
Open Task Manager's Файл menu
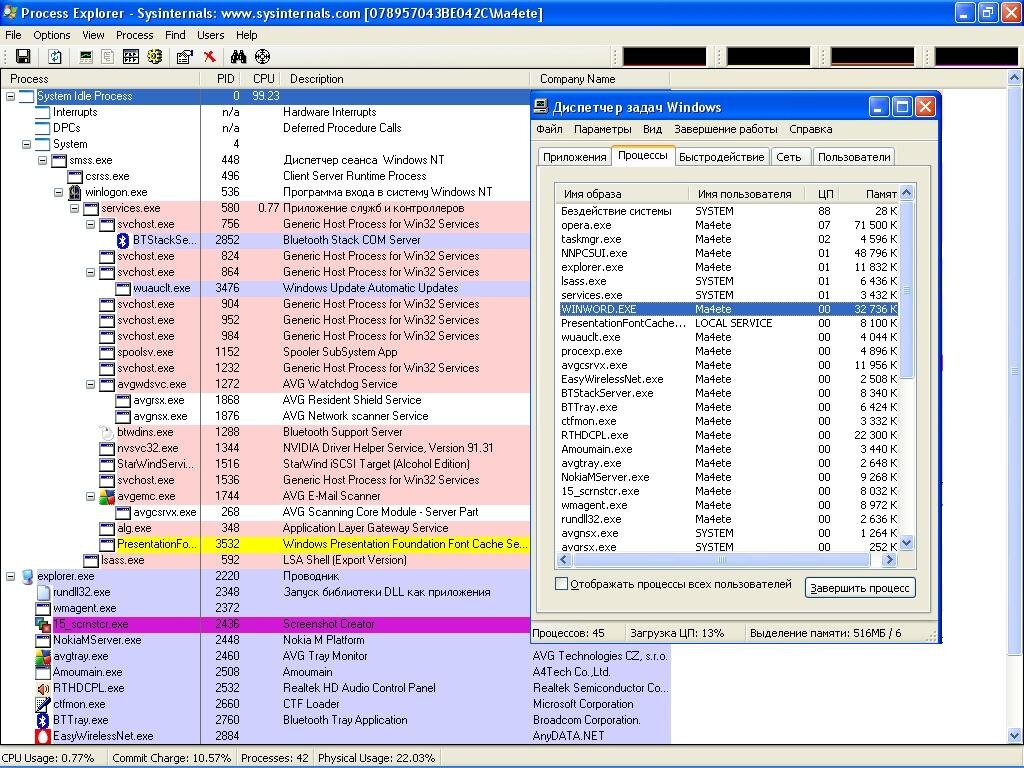pyautogui.click(x=549, y=129)
